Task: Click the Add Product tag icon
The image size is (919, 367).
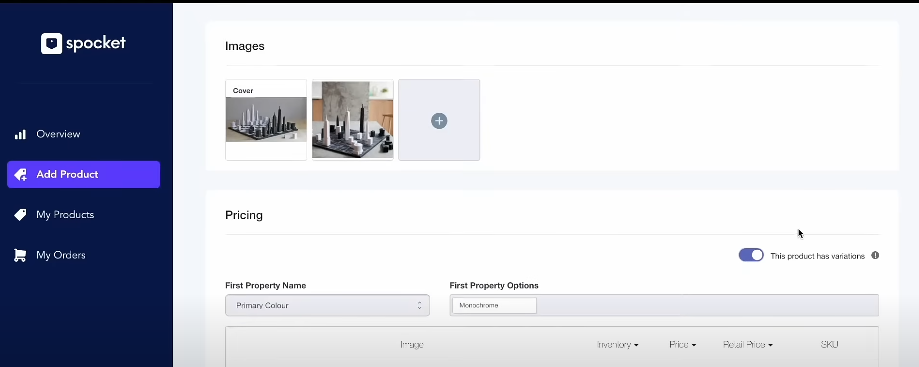Action: tap(21, 175)
